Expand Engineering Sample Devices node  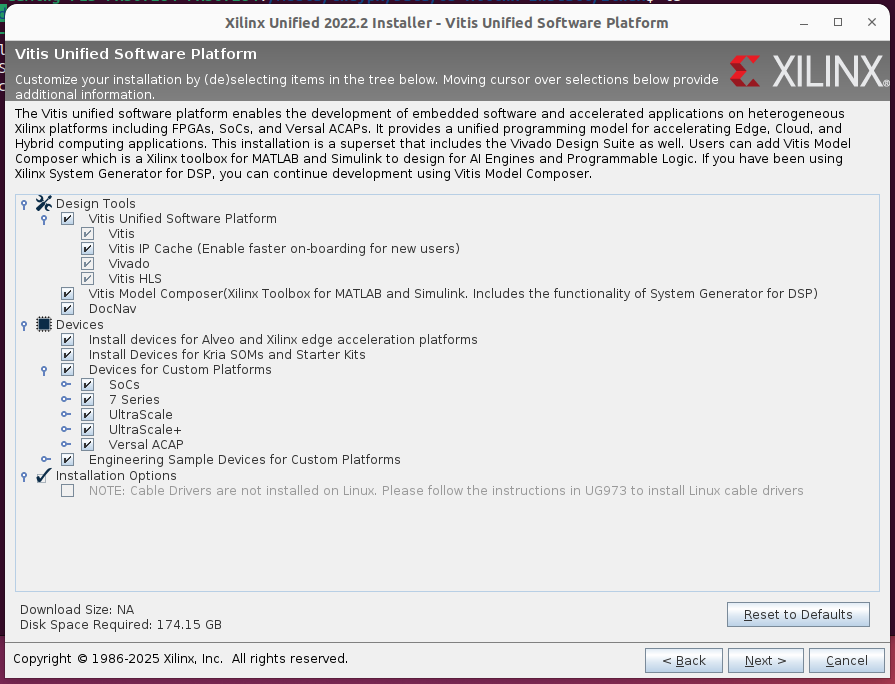coord(46,459)
